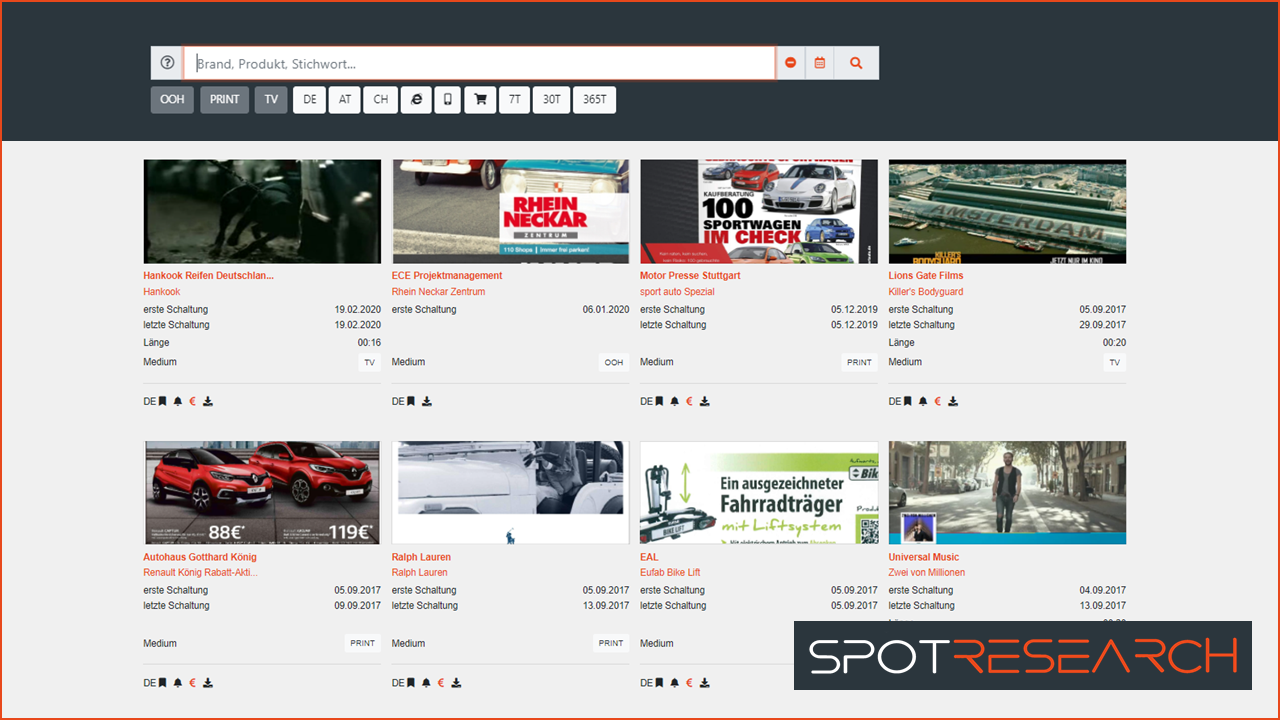Click the PRINT badge on Motor Presse card
The width and height of the screenshot is (1280, 720).
click(860, 363)
